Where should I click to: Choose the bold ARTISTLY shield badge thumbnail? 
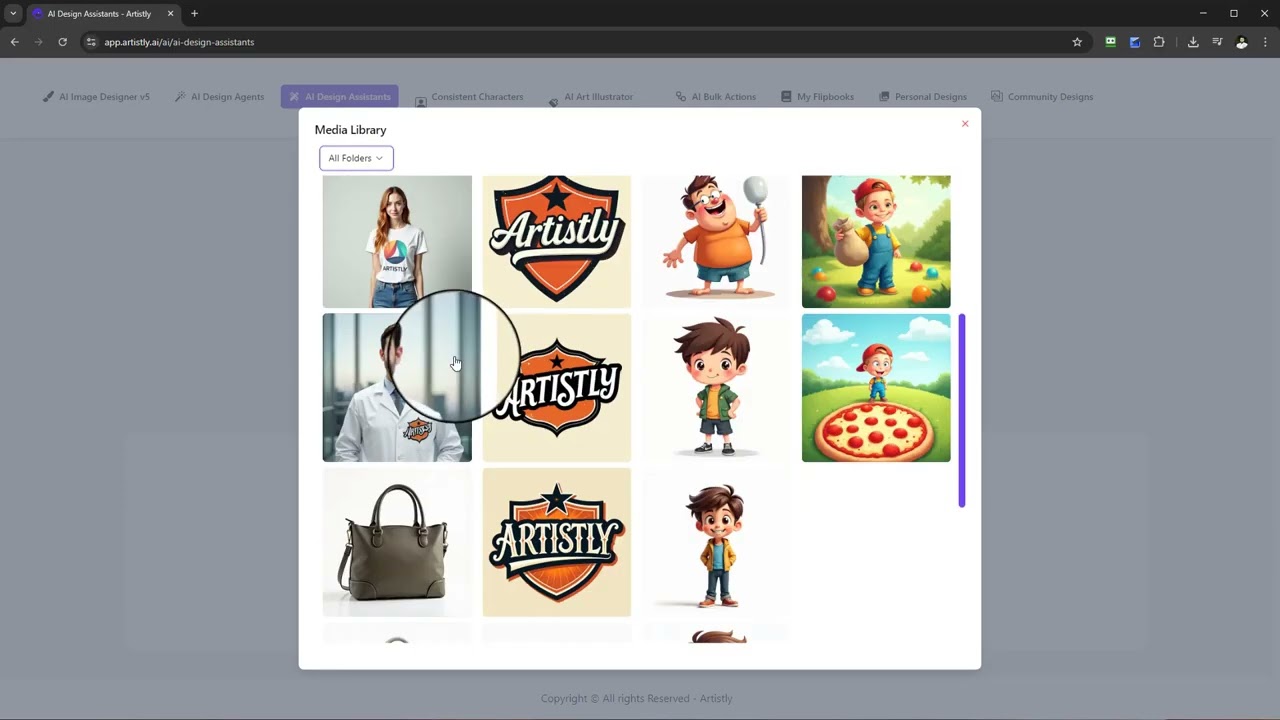tap(557, 543)
